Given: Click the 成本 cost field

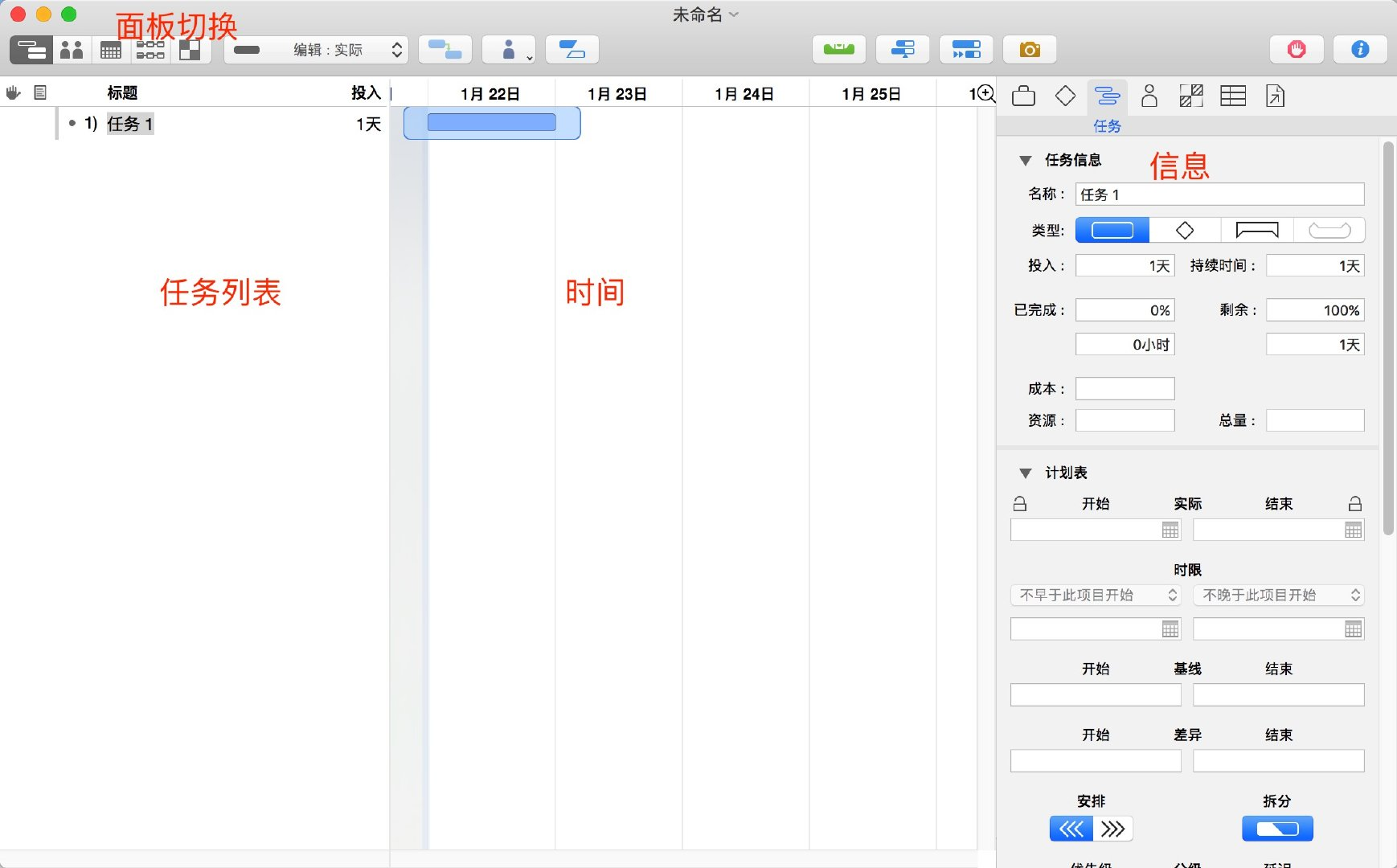Looking at the screenshot, I should point(1125,389).
